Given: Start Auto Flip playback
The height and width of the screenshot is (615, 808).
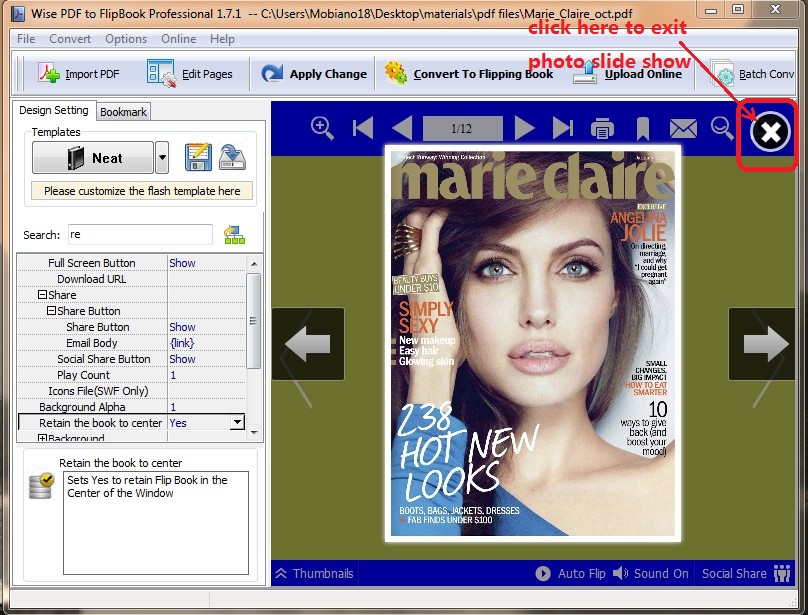Looking at the screenshot, I should (x=570, y=573).
